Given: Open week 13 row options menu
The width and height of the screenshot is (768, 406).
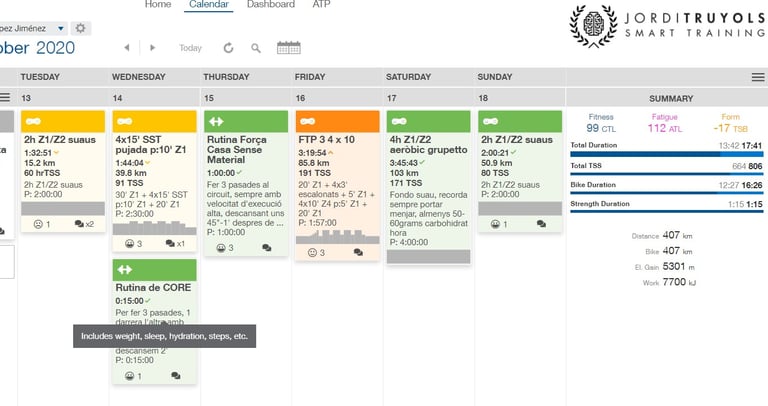Looking at the screenshot, I should click(x=5, y=97).
